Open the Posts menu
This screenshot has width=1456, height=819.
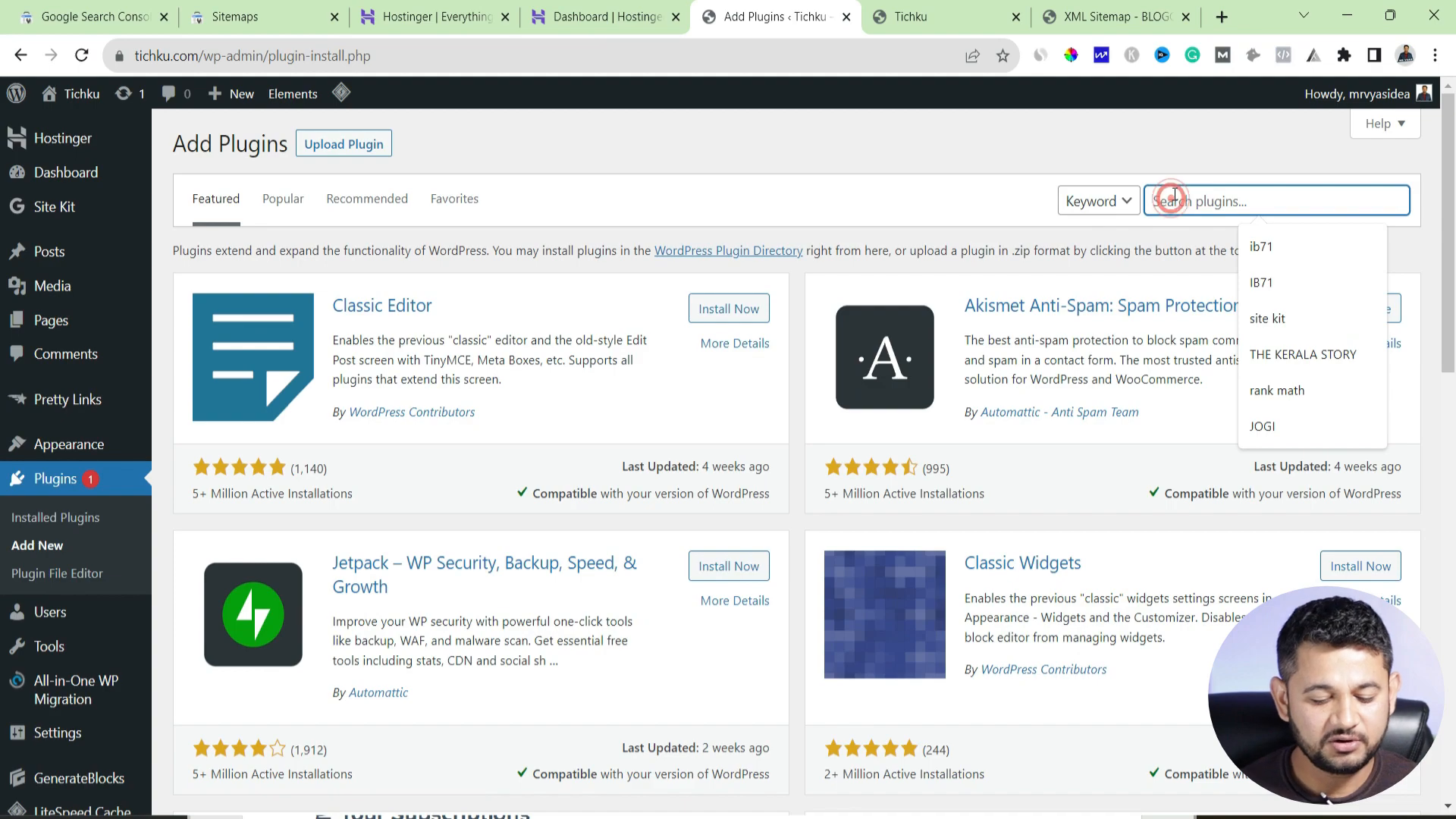click(x=76, y=251)
